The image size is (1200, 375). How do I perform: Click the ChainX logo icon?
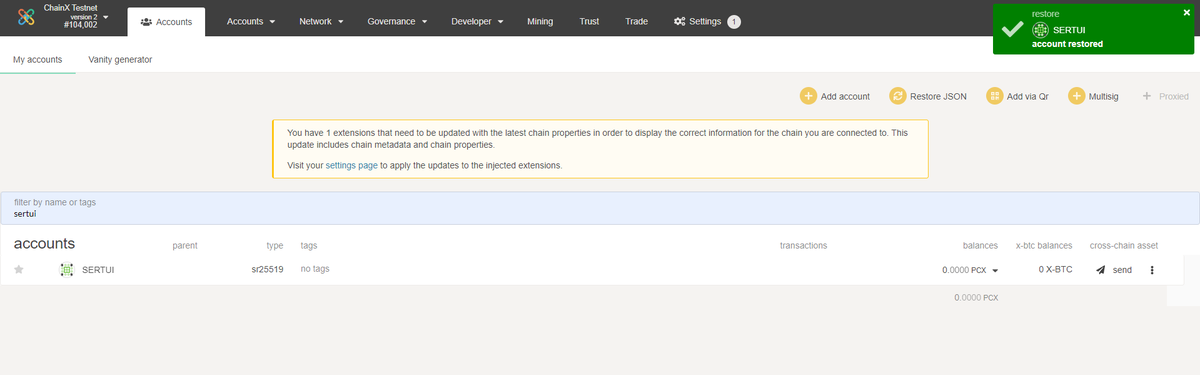(x=26, y=17)
